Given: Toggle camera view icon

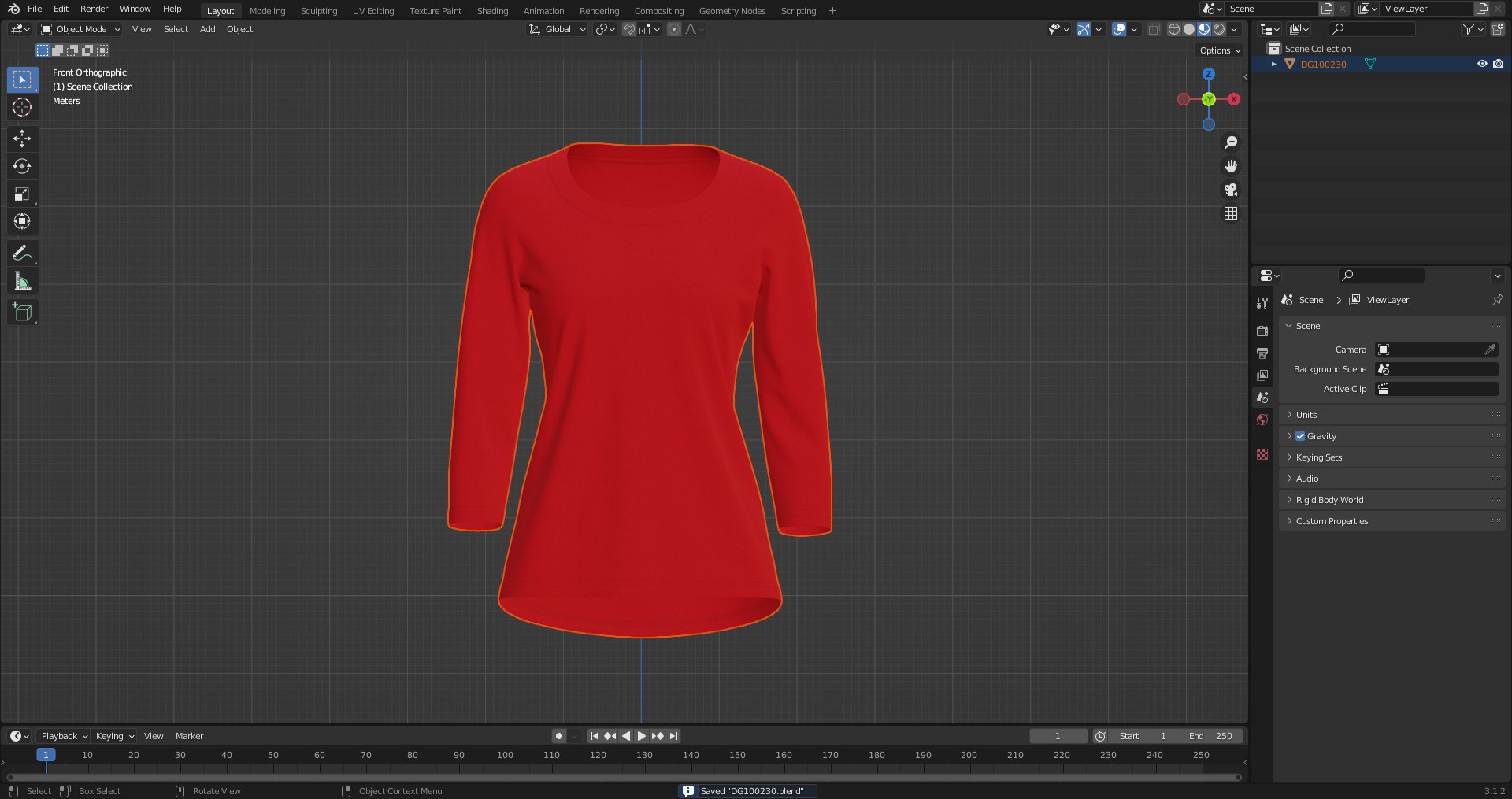Looking at the screenshot, I should tap(1231, 190).
